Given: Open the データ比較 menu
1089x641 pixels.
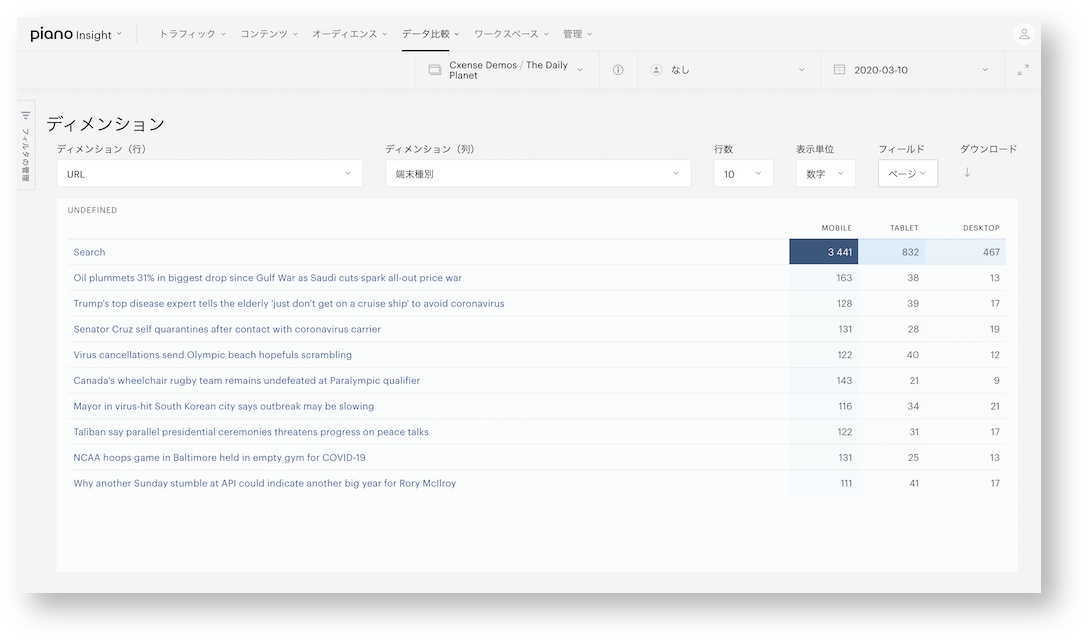Looking at the screenshot, I should 431,34.
